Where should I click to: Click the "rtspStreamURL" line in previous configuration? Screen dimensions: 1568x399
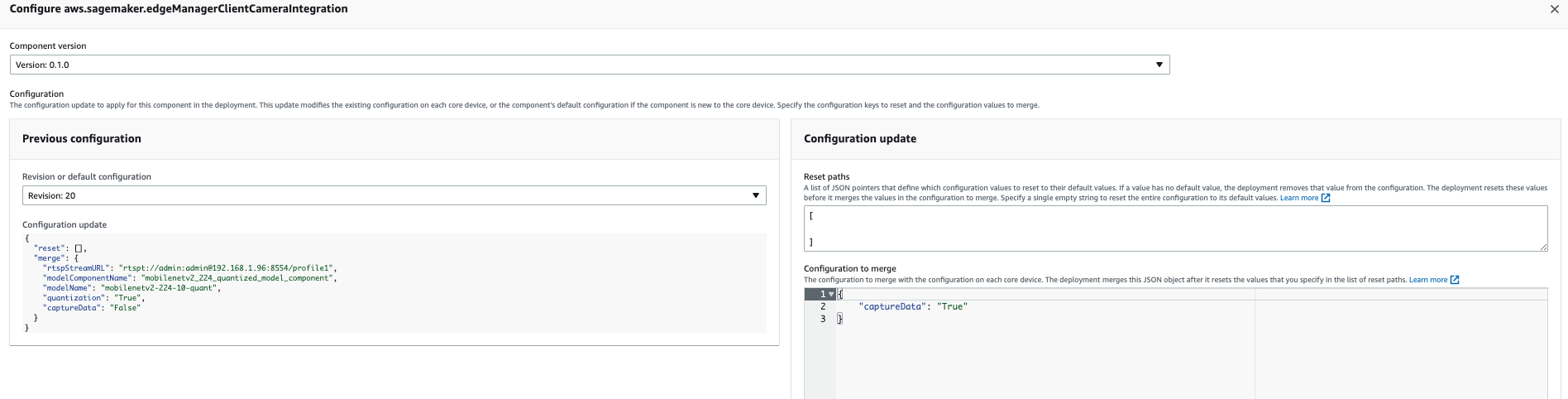click(190, 268)
